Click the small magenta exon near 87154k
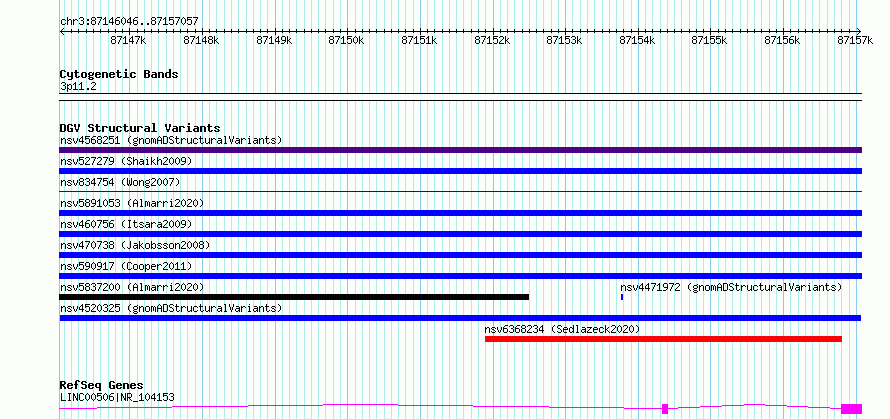Viewport: 890px width, 419px height. [x=665, y=409]
